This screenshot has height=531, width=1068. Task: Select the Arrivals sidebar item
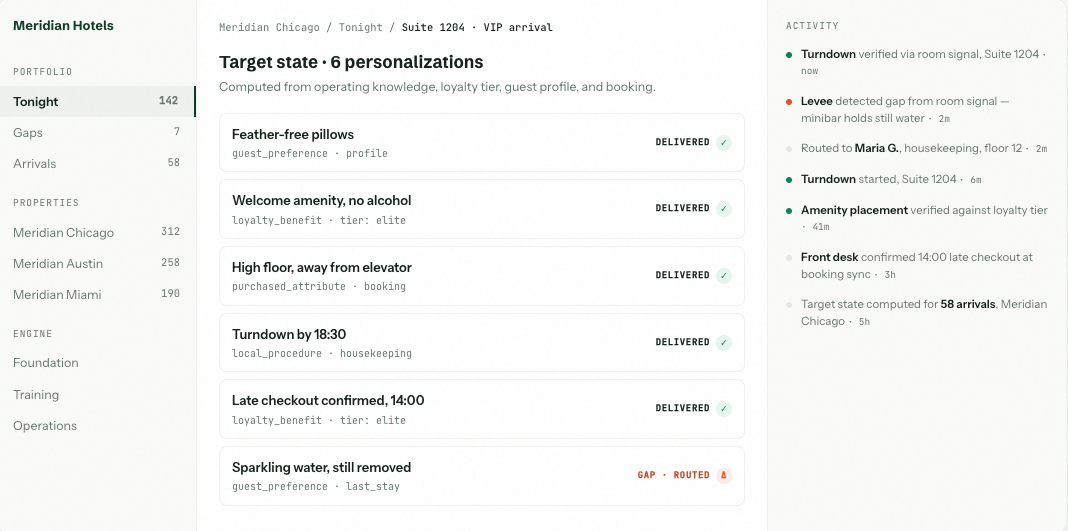click(97, 163)
